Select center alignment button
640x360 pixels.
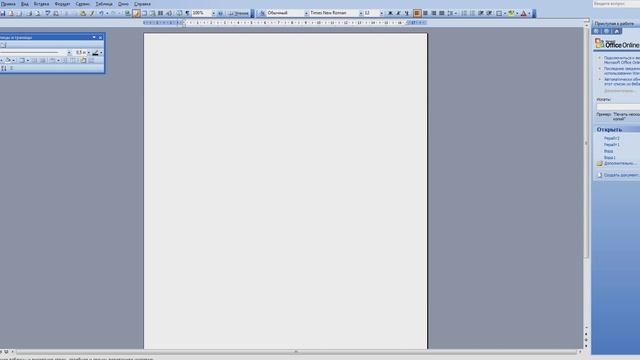tap(425, 13)
